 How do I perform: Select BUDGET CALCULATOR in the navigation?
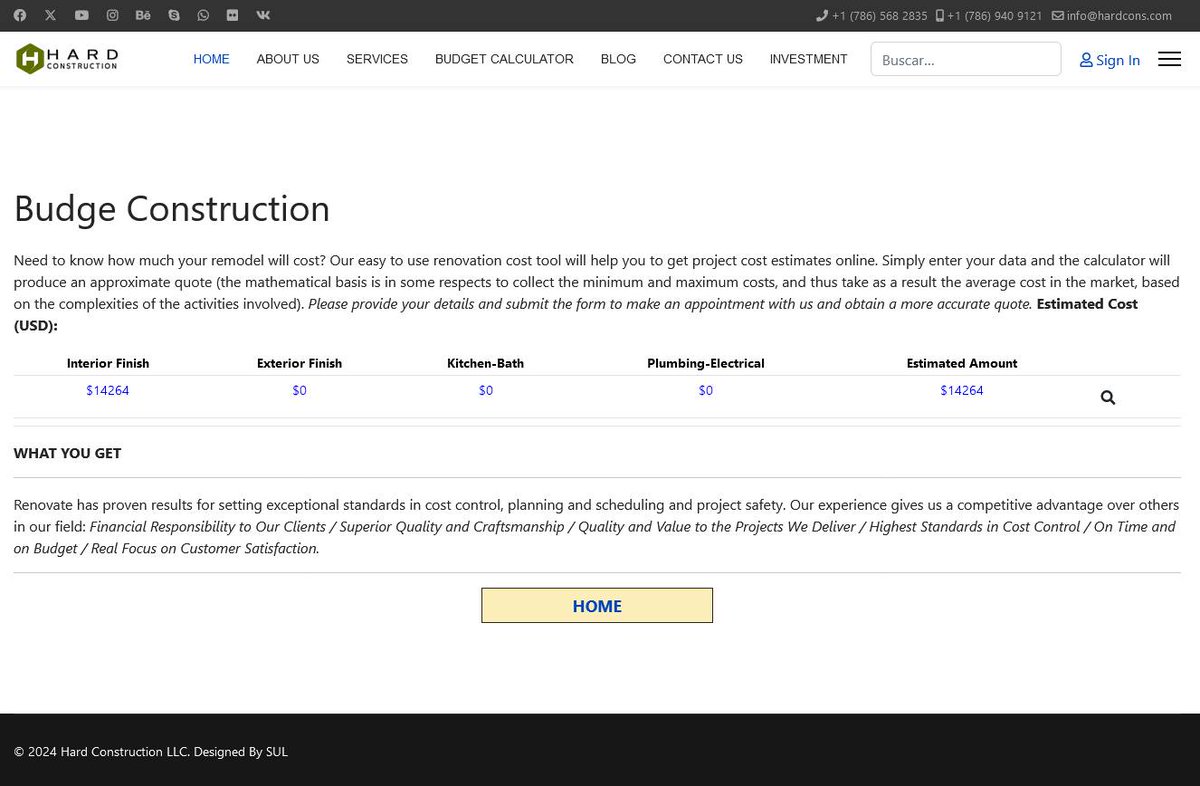pyautogui.click(x=504, y=59)
